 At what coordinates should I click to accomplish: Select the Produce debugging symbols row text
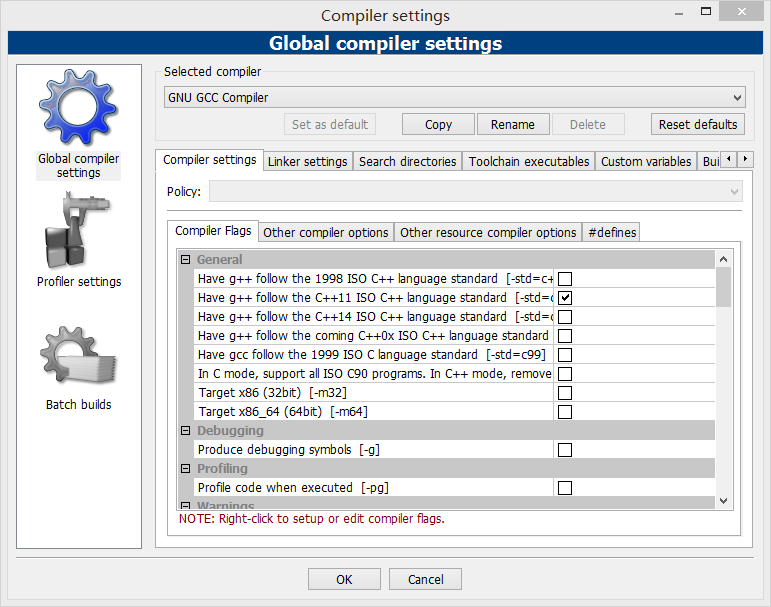click(289, 450)
